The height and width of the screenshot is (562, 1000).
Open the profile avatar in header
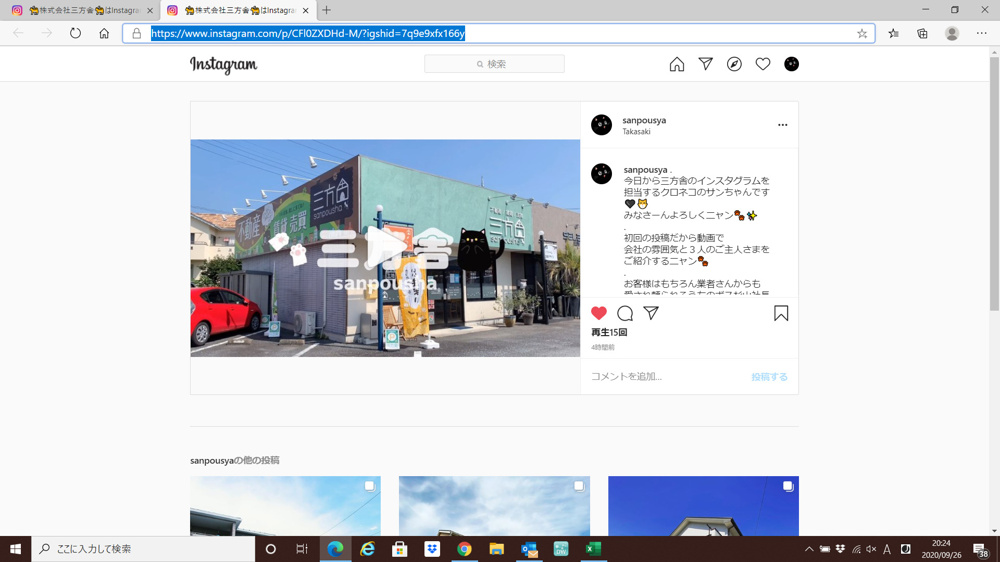tap(791, 64)
